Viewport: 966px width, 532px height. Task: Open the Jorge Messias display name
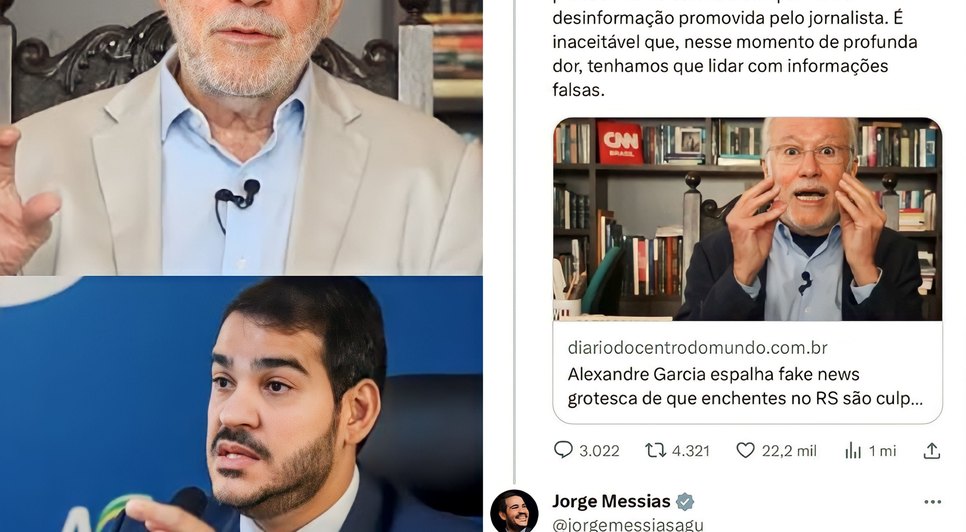coord(611,501)
